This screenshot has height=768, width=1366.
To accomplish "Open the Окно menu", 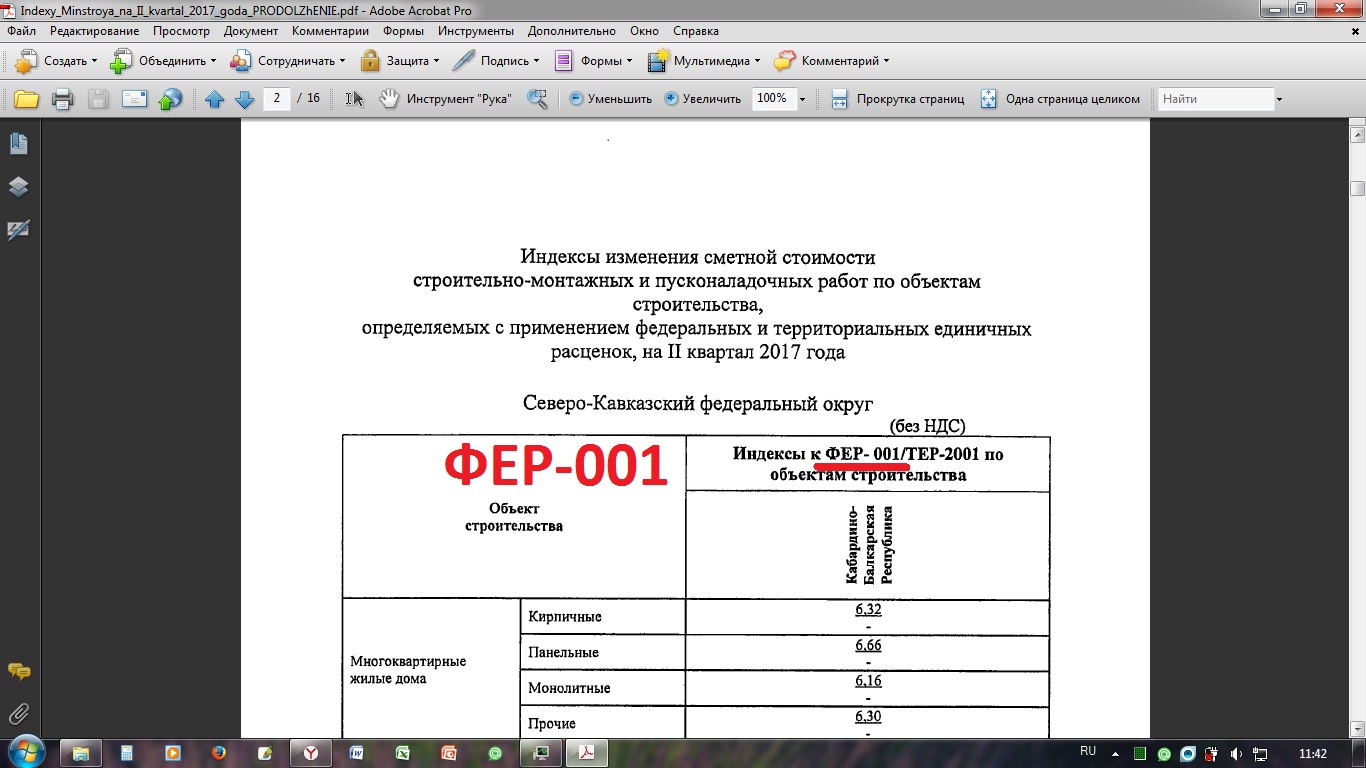I will (x=645, y=31).
